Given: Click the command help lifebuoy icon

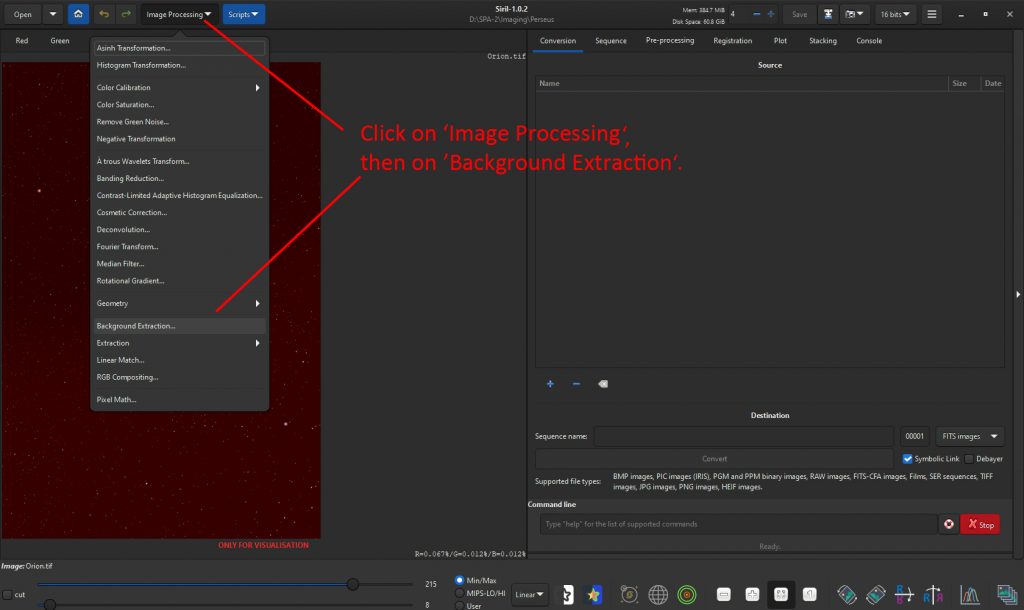Looking at the screenshot, I should tap(947, 524).
